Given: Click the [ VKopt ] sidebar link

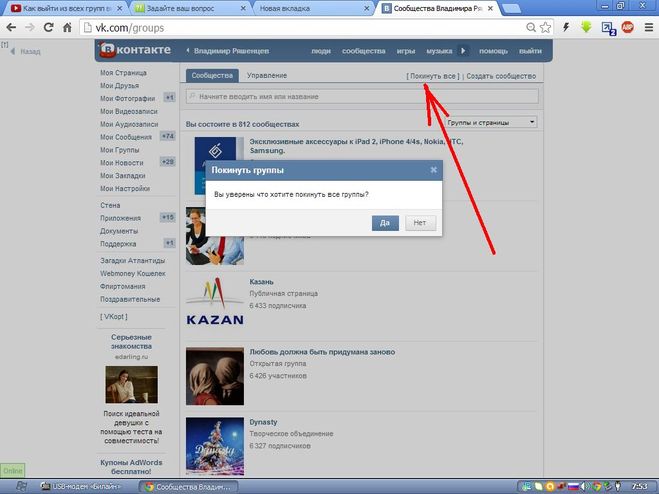Looking at the screenshot, I should tap(113, 317).
